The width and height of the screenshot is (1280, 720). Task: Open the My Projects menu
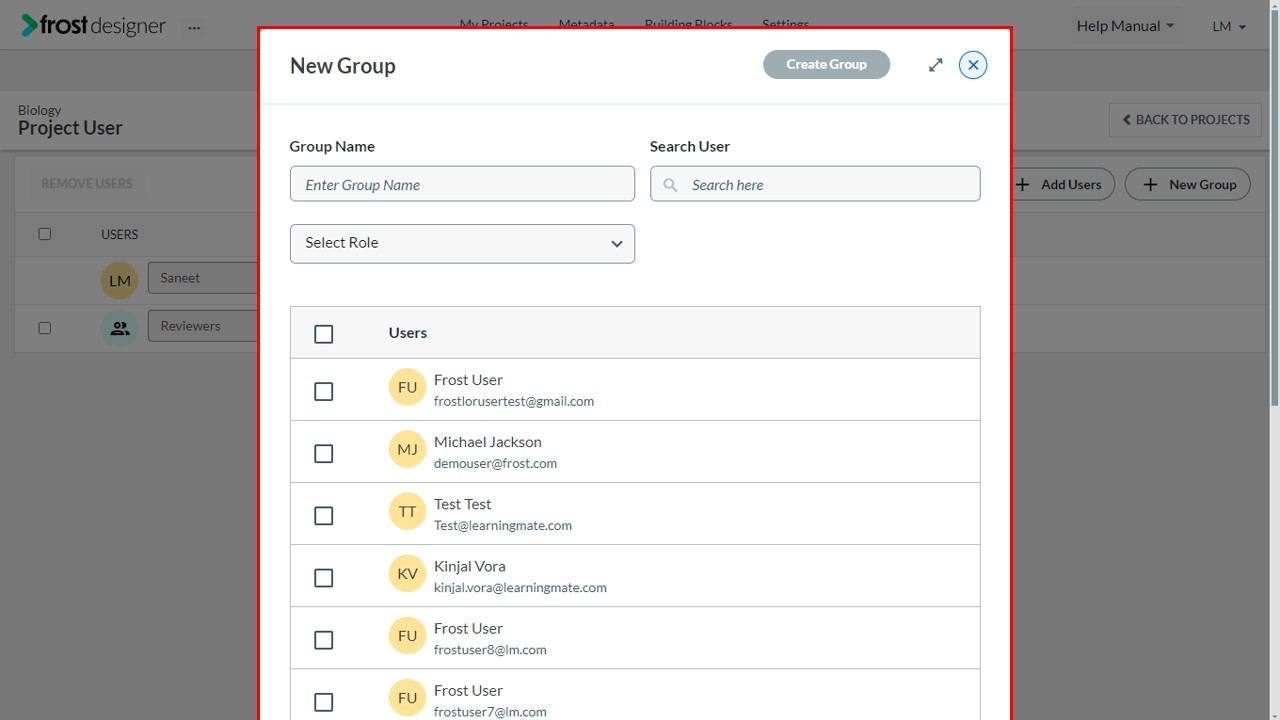pyautogui.click(x=494, y=24)
